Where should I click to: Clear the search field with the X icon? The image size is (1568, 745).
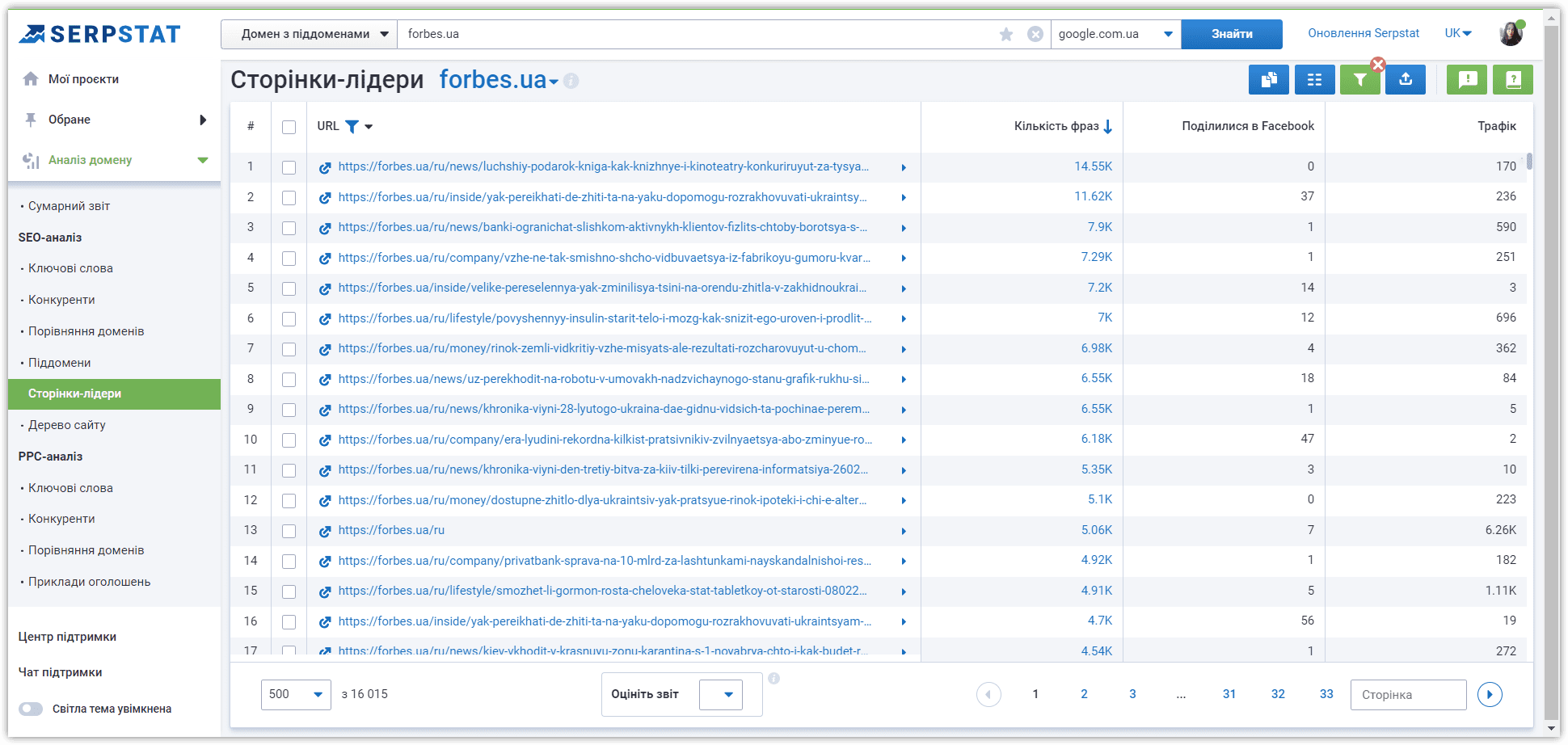coord(1035,34)
